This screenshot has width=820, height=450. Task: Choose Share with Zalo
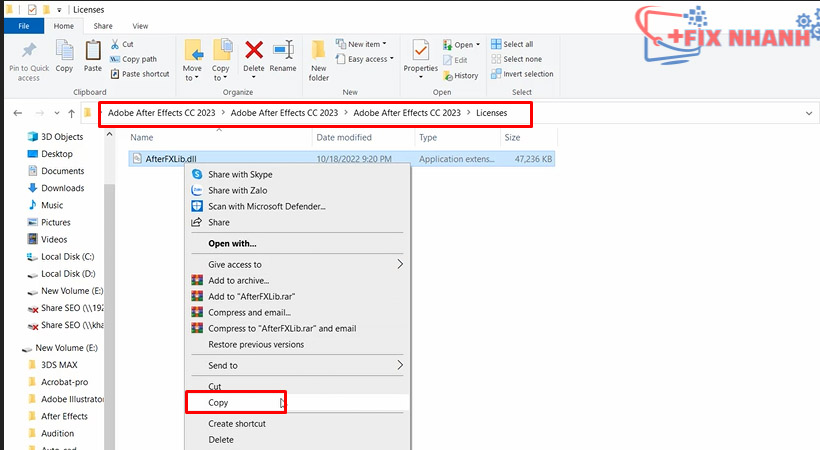coord(298,190)
